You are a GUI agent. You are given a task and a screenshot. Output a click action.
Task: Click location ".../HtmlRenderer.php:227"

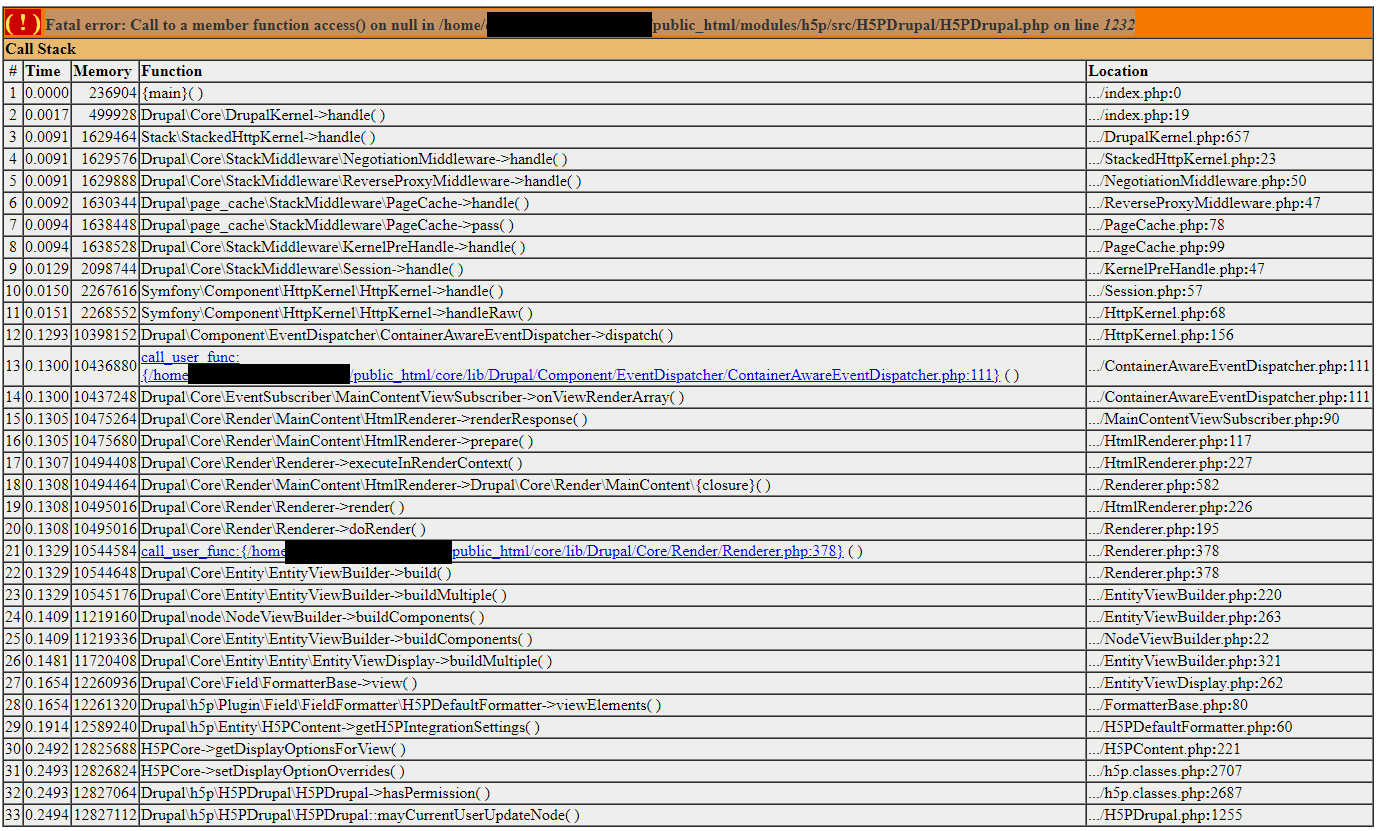pos(1170,463)
